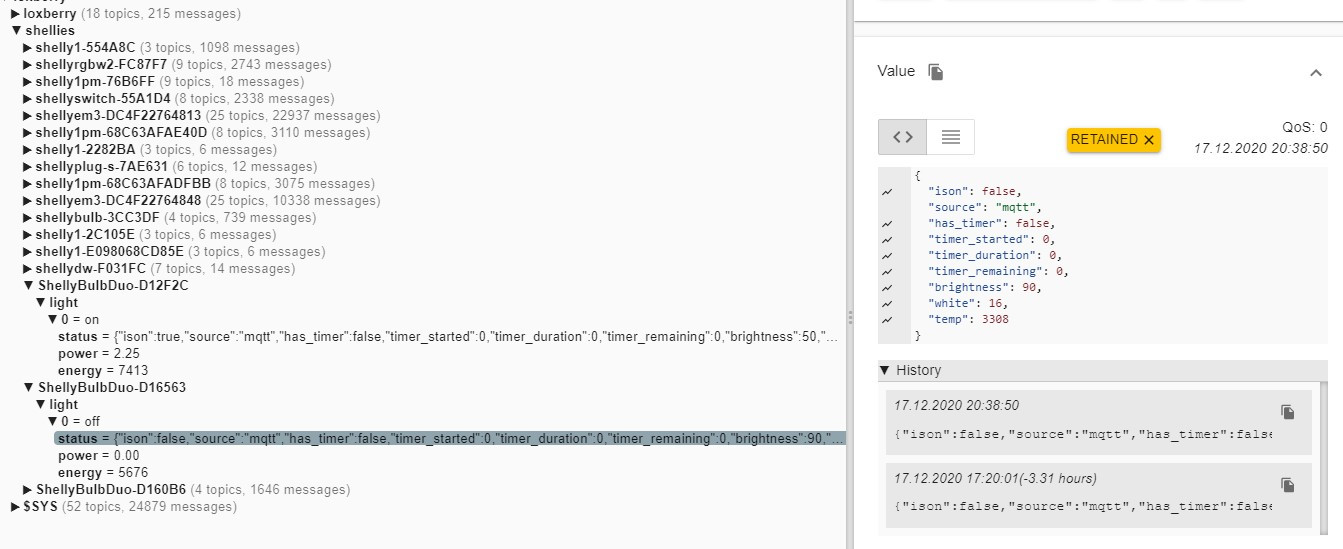The width and height of the screenshot is (1343, 549).
Task: Collapse the History section
Action: (x=884, y=370)
